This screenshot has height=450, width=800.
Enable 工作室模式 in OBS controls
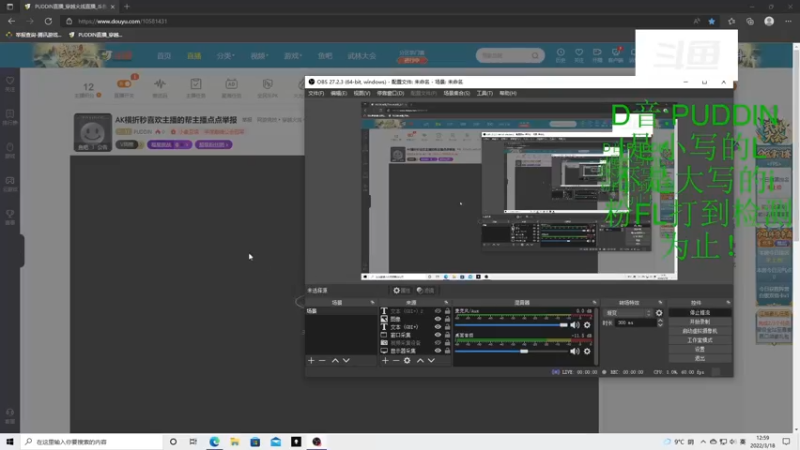pyautogui.click(x=699, y=340)
